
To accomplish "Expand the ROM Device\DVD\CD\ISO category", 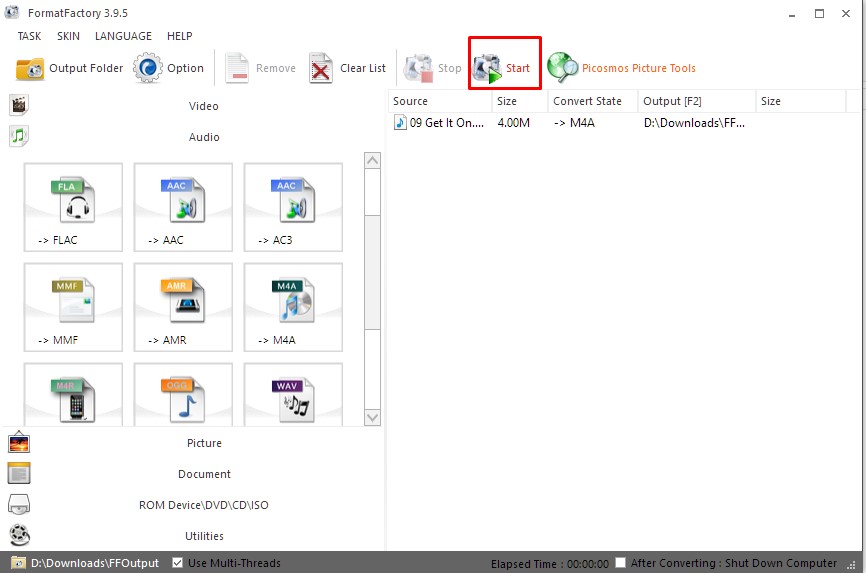I will [204, 505].
